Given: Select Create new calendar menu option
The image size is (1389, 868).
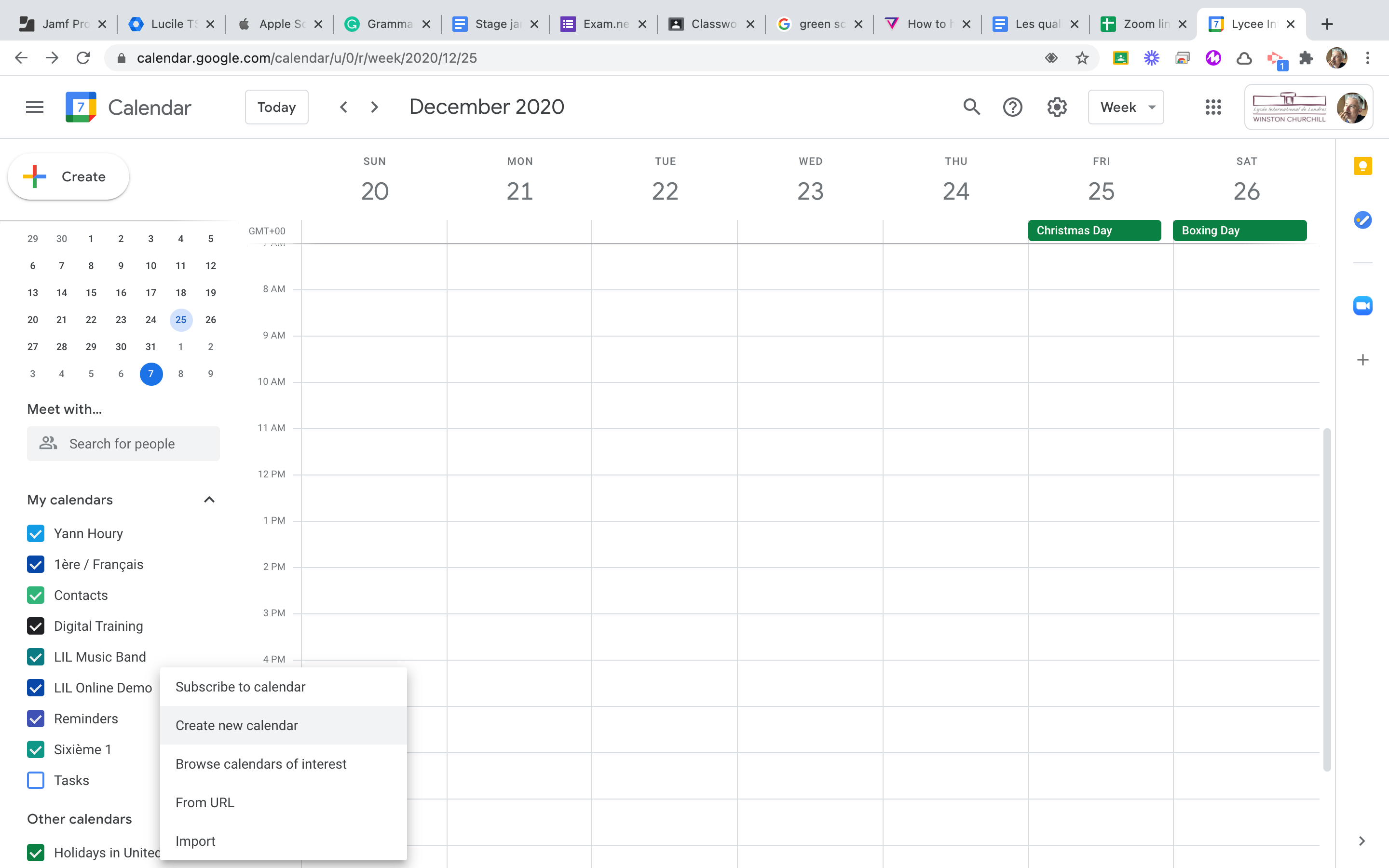Looking at the screenshot, I should pos(236,726).
